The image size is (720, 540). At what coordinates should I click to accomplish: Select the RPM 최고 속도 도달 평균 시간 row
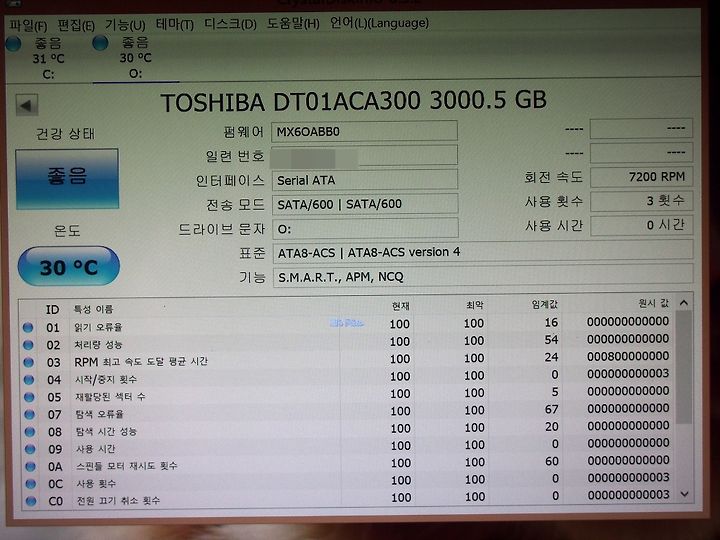(x=347, y=360)
